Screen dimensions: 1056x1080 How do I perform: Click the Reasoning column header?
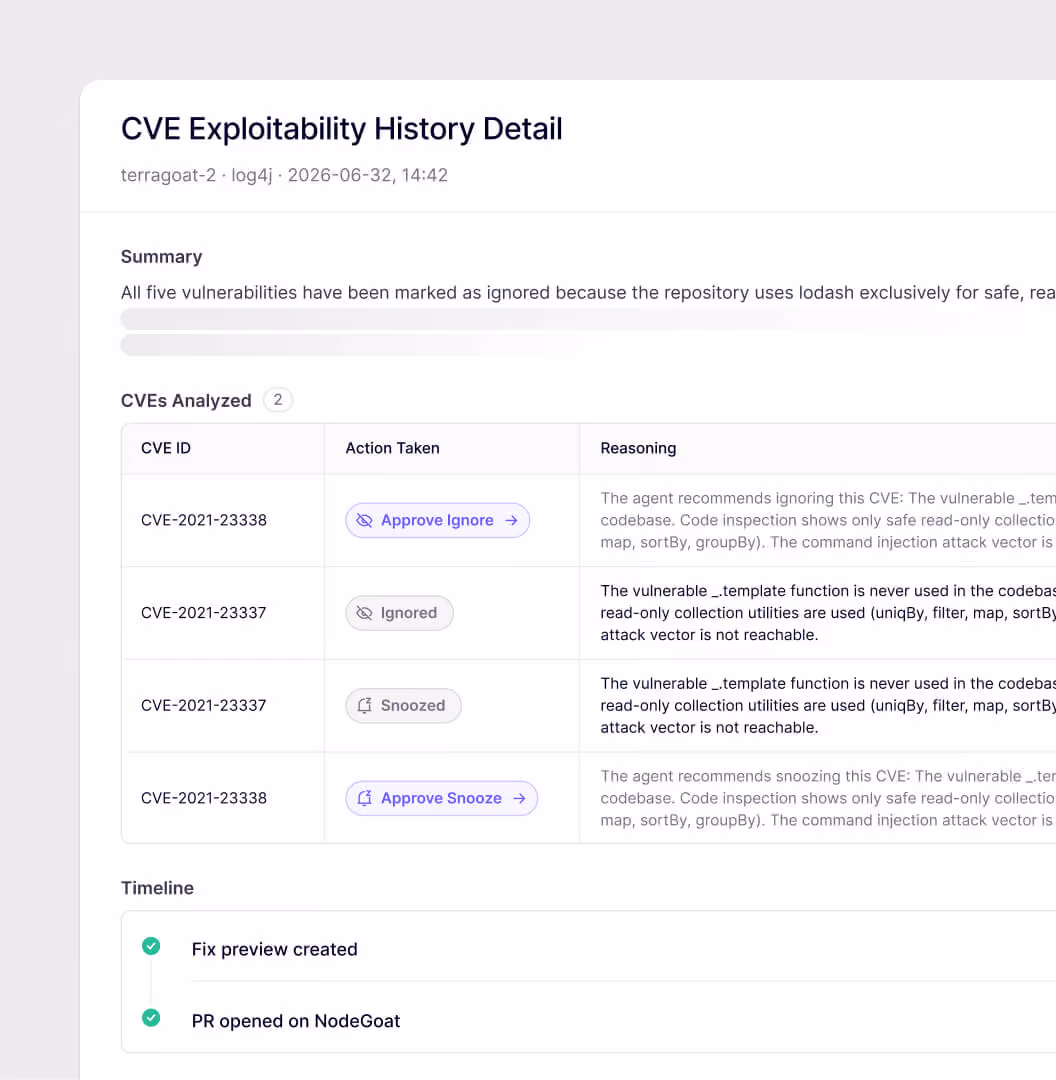639,448
